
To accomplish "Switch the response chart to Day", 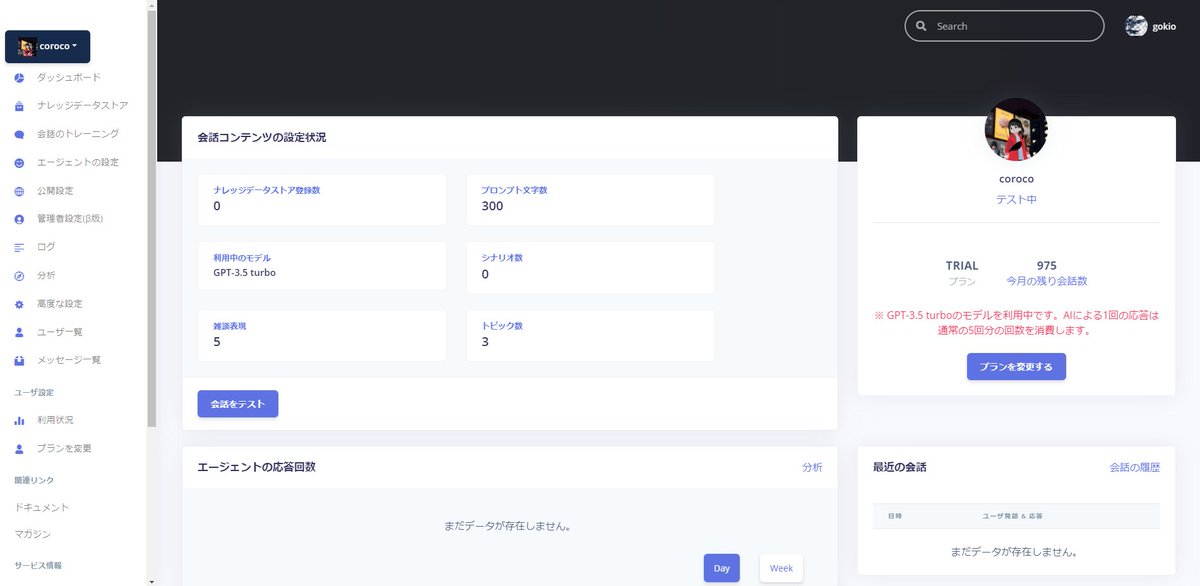I will click(x=721, y=568).
